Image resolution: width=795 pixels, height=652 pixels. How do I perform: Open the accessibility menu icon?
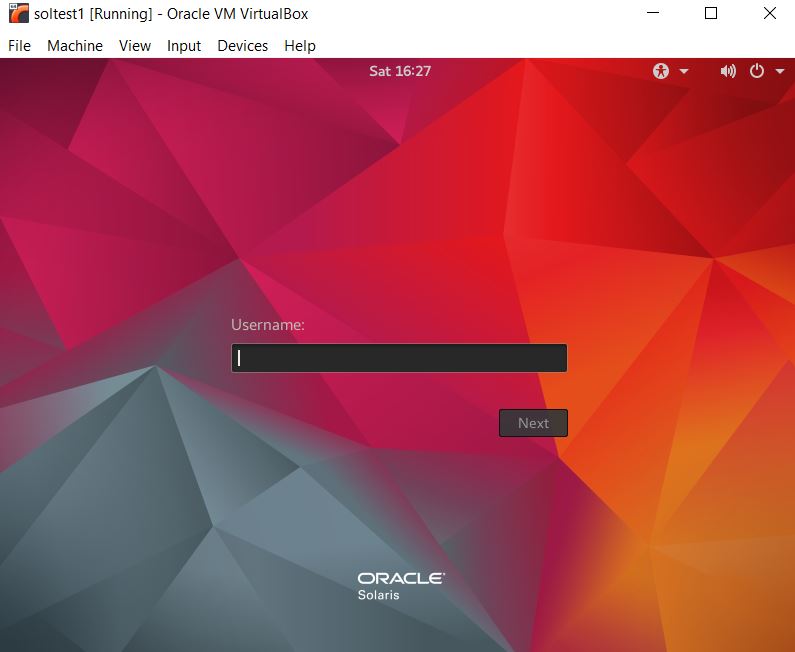pos(661,71)
